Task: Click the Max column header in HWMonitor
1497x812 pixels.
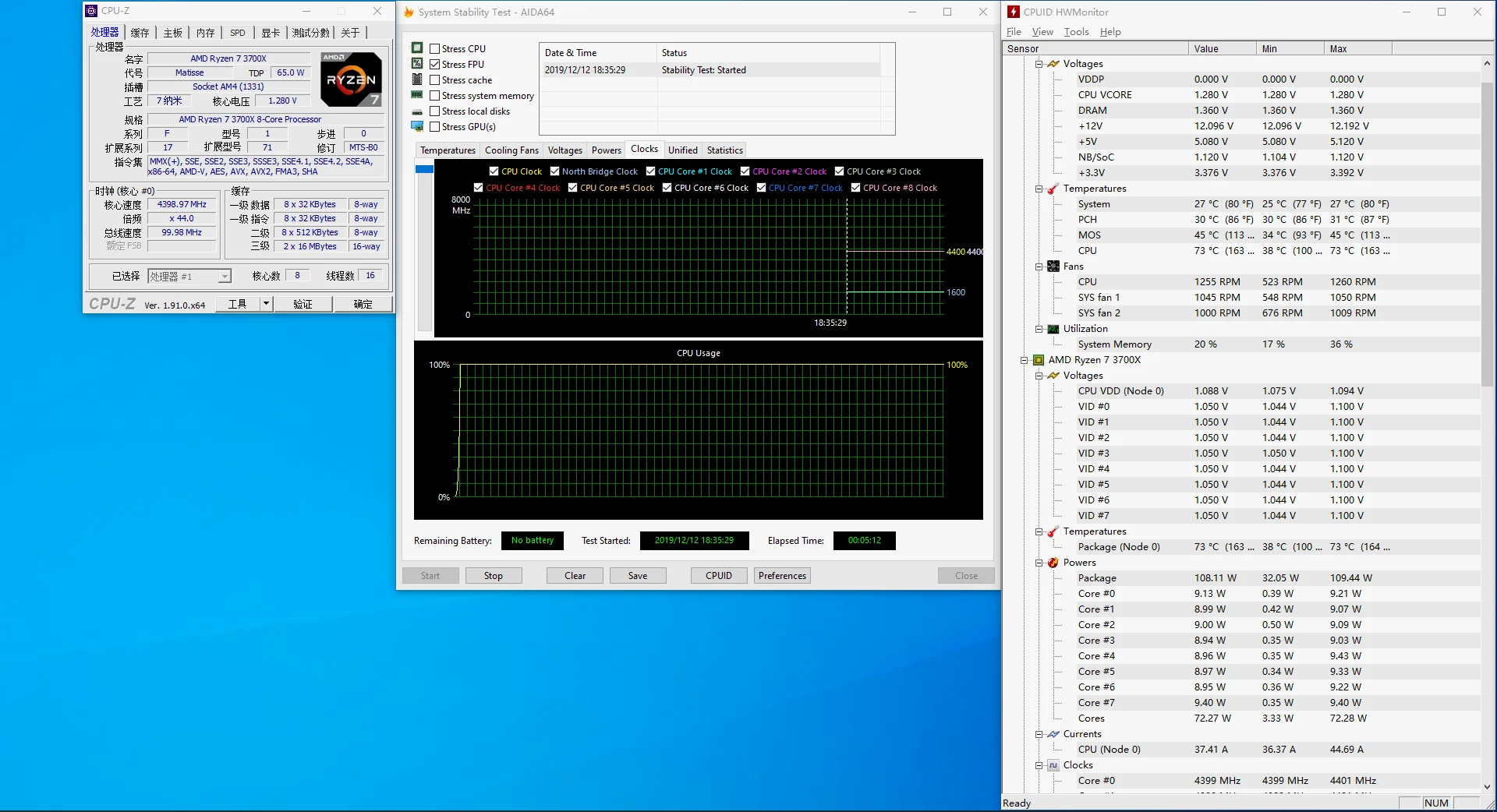Action: pyautogui.click(x=1357, y=48)
